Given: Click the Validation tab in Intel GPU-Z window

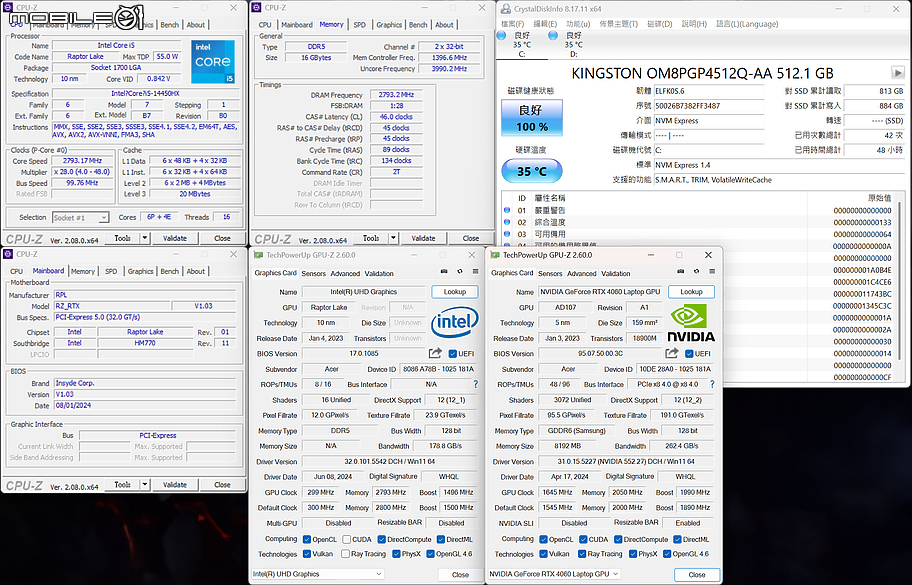Looking at the screenshot, I should [x=379, y=273].
